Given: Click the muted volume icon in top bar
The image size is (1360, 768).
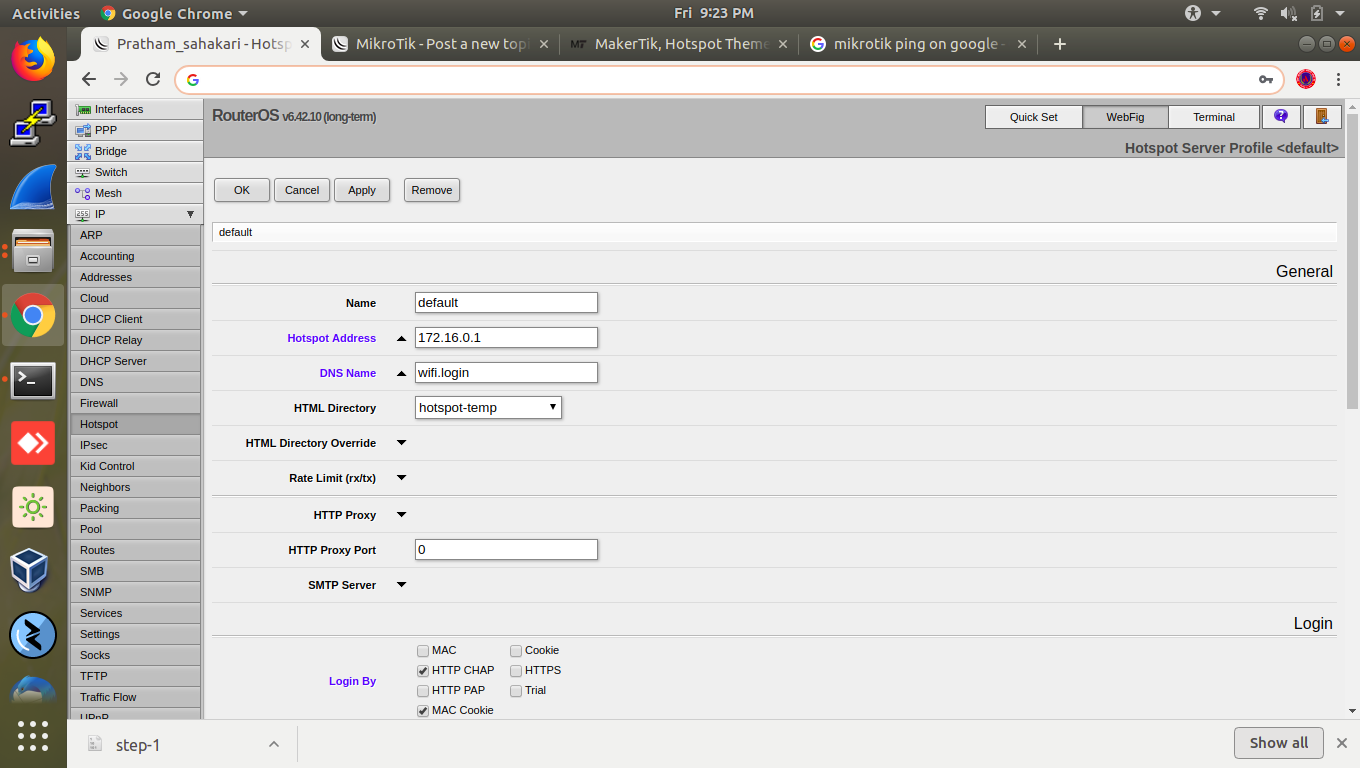Looking at the screenshot, I should point(1289,13).
